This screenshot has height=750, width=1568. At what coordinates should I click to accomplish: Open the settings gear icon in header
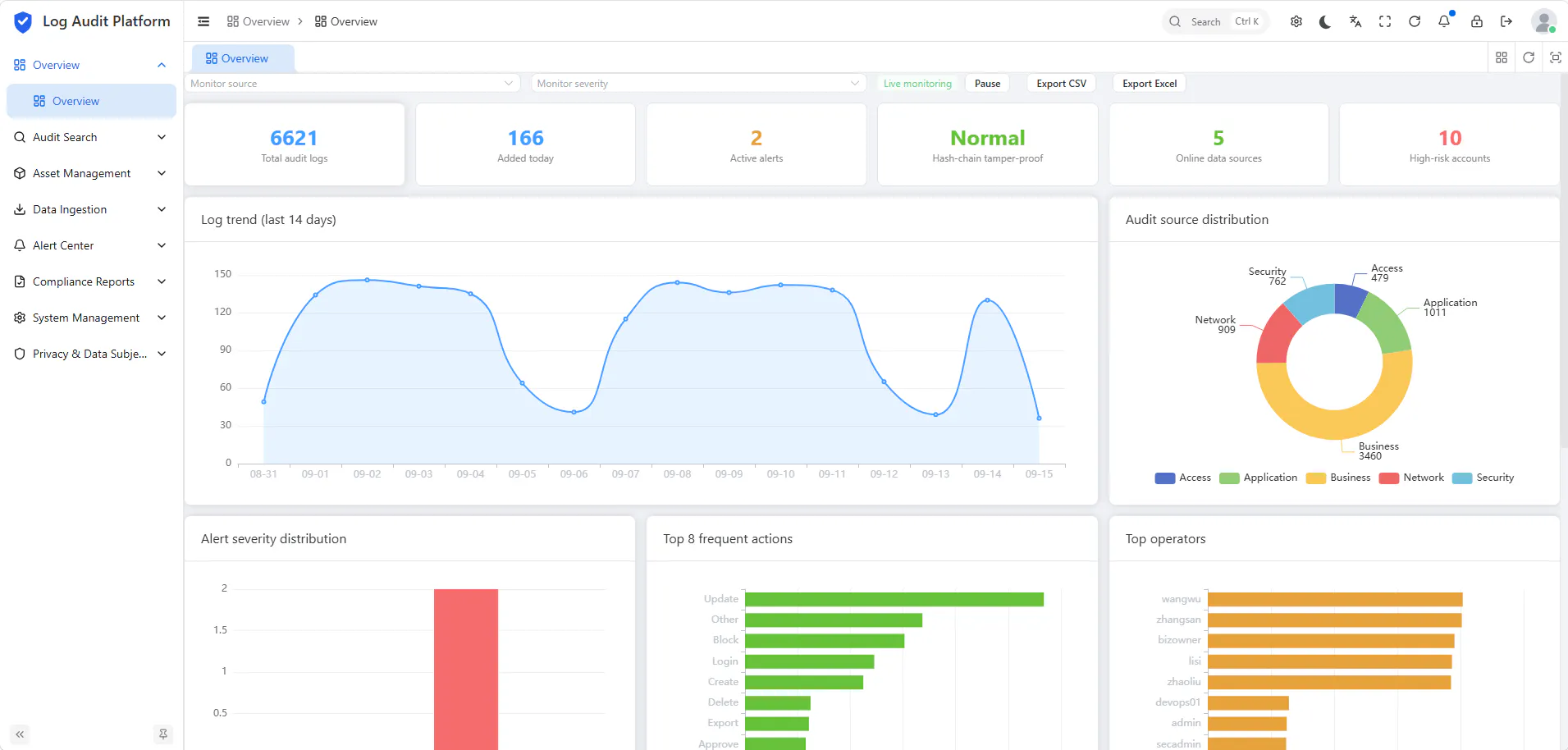pyautogui.click(x=1296, y=21)
